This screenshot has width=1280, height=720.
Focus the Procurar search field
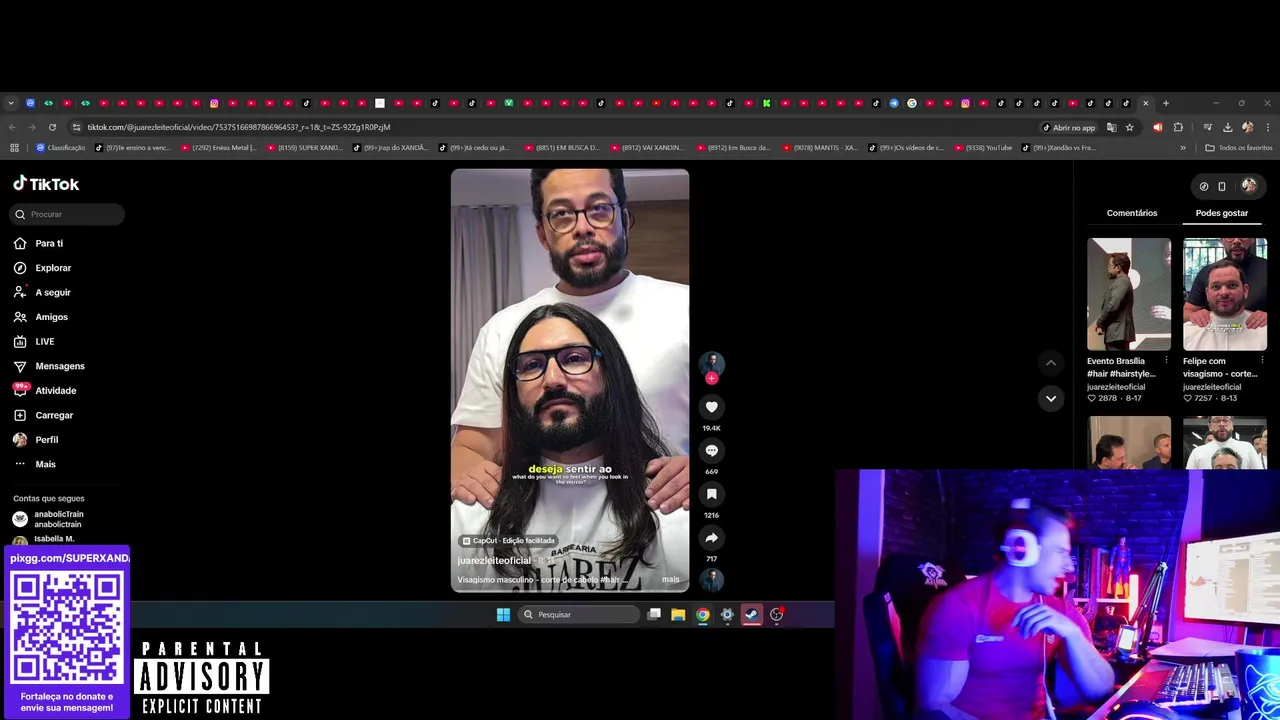click(68, 214)
